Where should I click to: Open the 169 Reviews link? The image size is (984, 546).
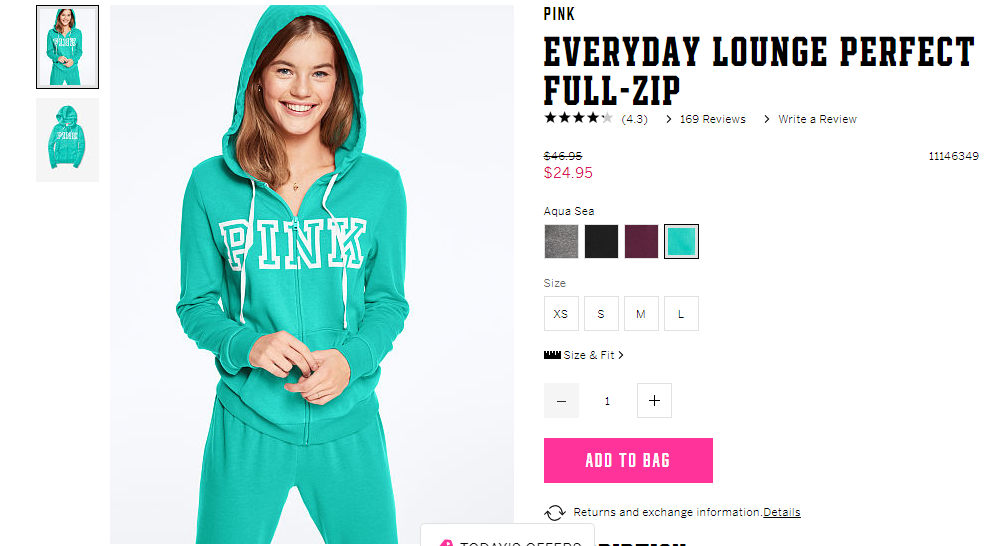click(712, 119)
